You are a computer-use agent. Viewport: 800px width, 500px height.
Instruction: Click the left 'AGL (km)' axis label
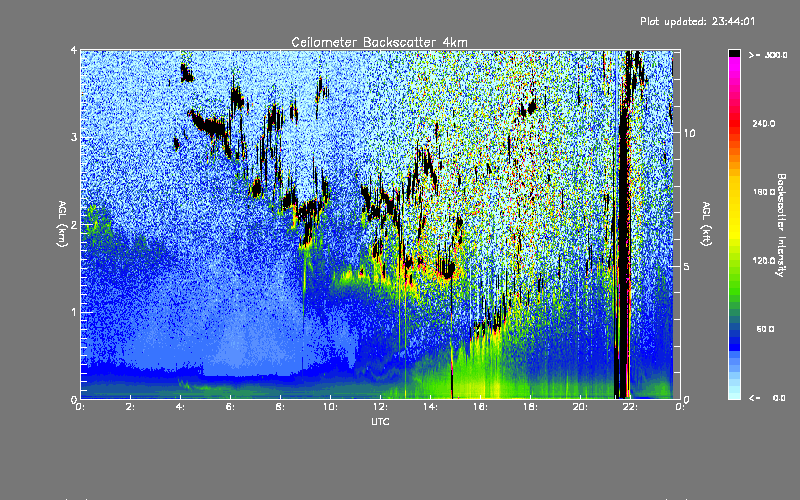click(62, 224)
